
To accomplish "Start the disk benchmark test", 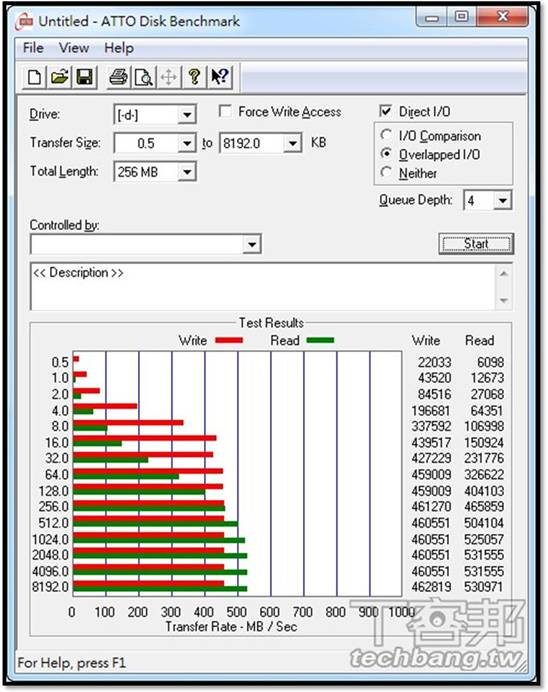I will pos(476,244).
